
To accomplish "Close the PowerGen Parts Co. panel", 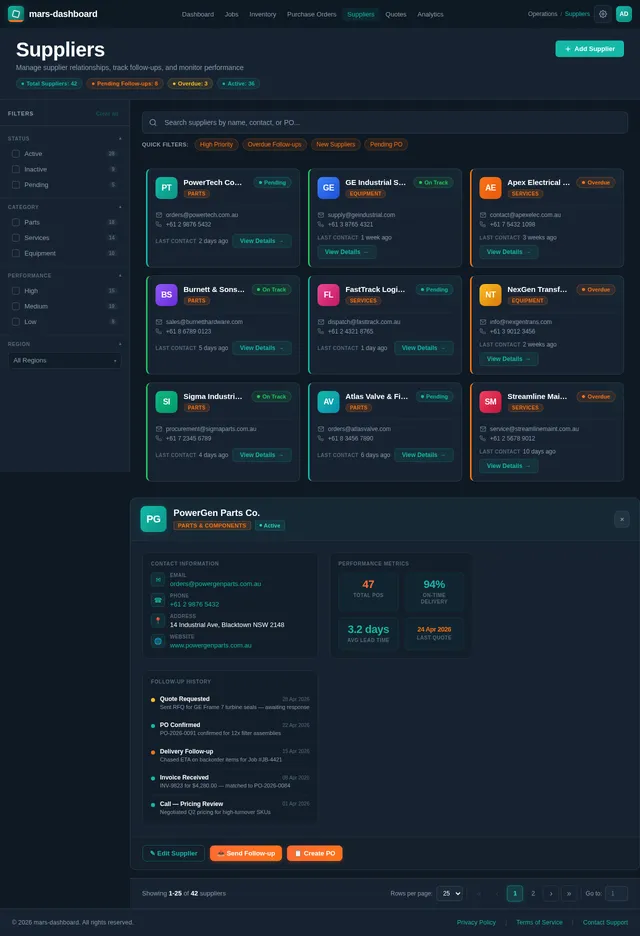I will [621, 519].
